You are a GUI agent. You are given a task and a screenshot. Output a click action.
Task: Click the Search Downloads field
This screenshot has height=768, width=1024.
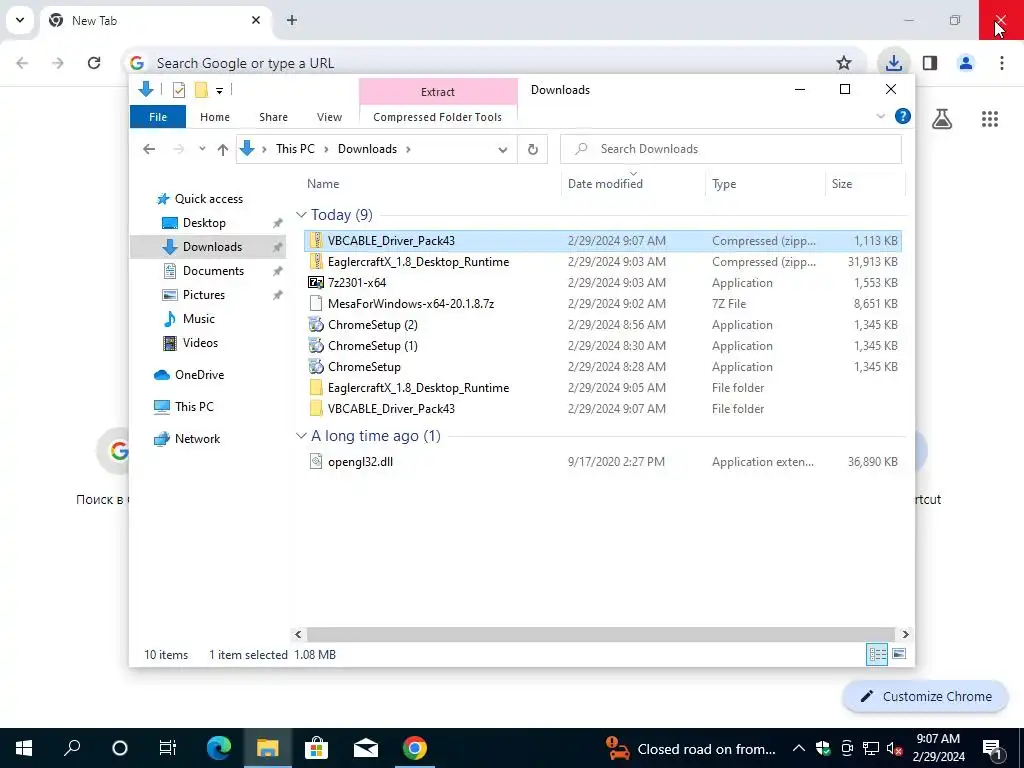(731, 149)
